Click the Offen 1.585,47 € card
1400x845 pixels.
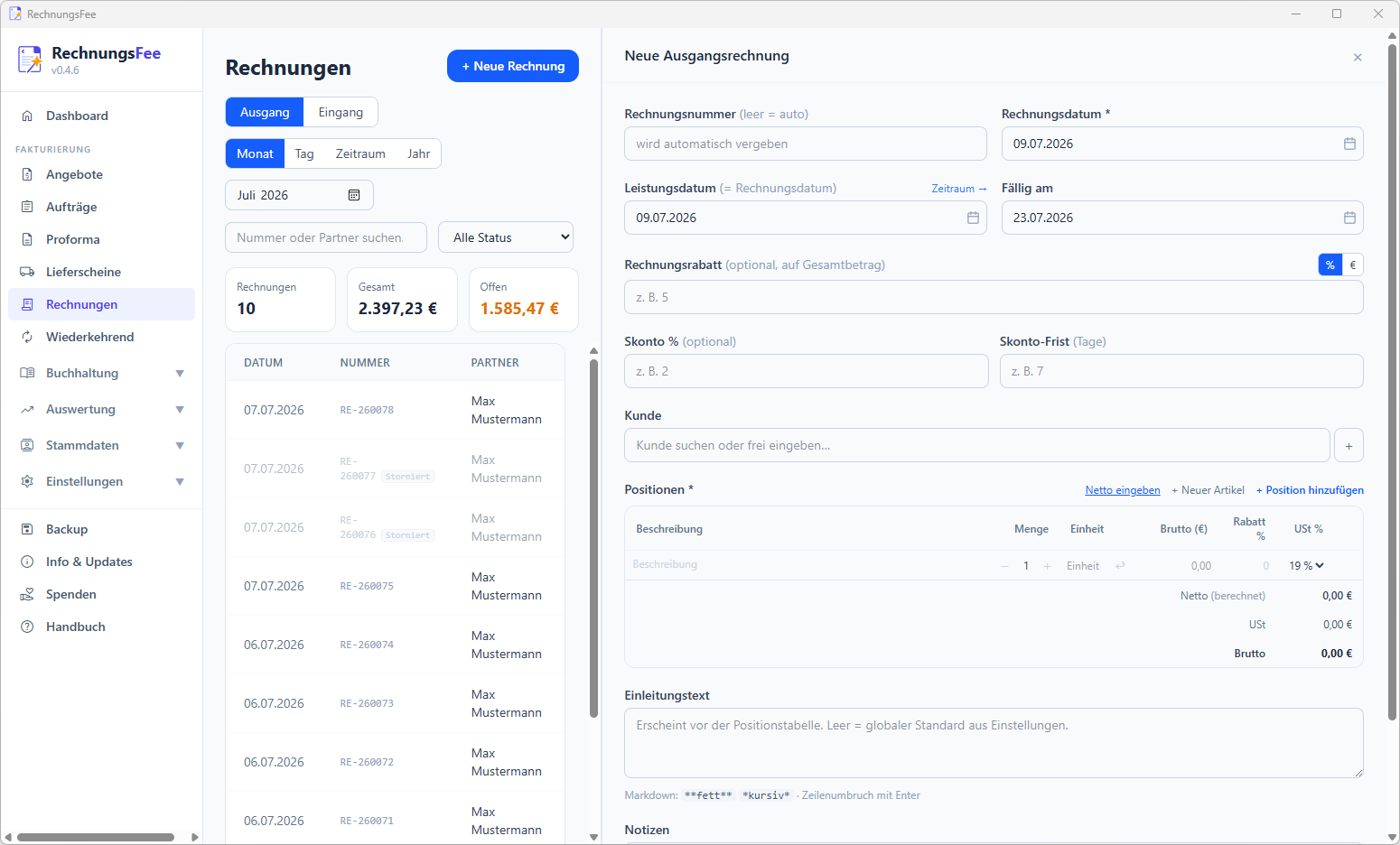coord(524,300)
